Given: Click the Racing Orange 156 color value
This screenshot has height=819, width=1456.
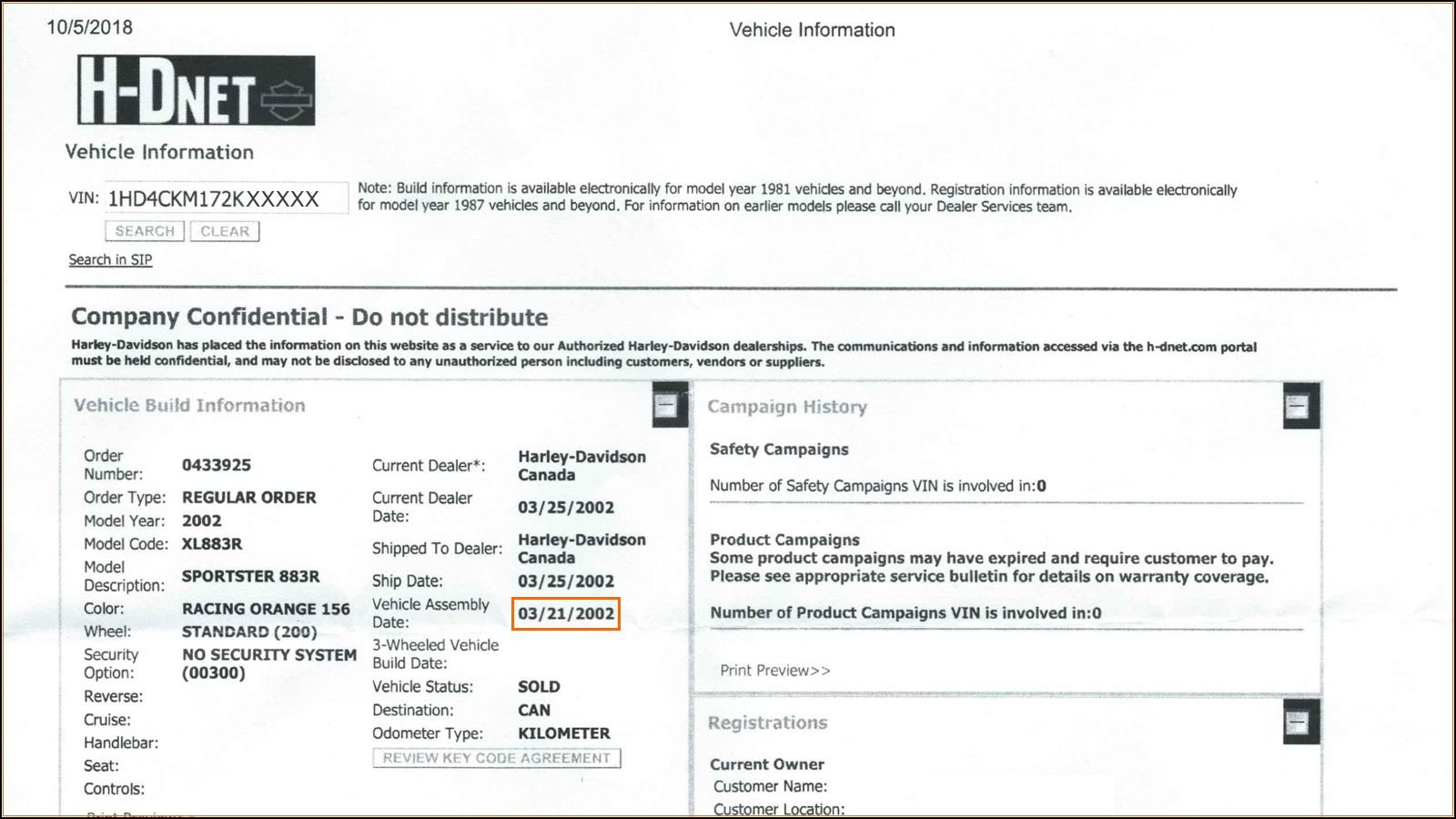Looking at the screenshot, I should coord(265,609).
